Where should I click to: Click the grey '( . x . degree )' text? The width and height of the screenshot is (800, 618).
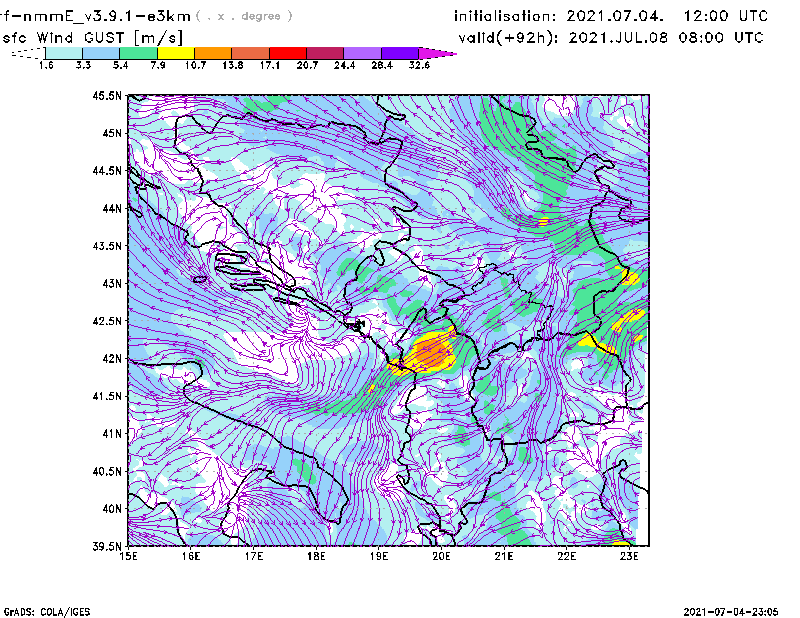[244, 16]
